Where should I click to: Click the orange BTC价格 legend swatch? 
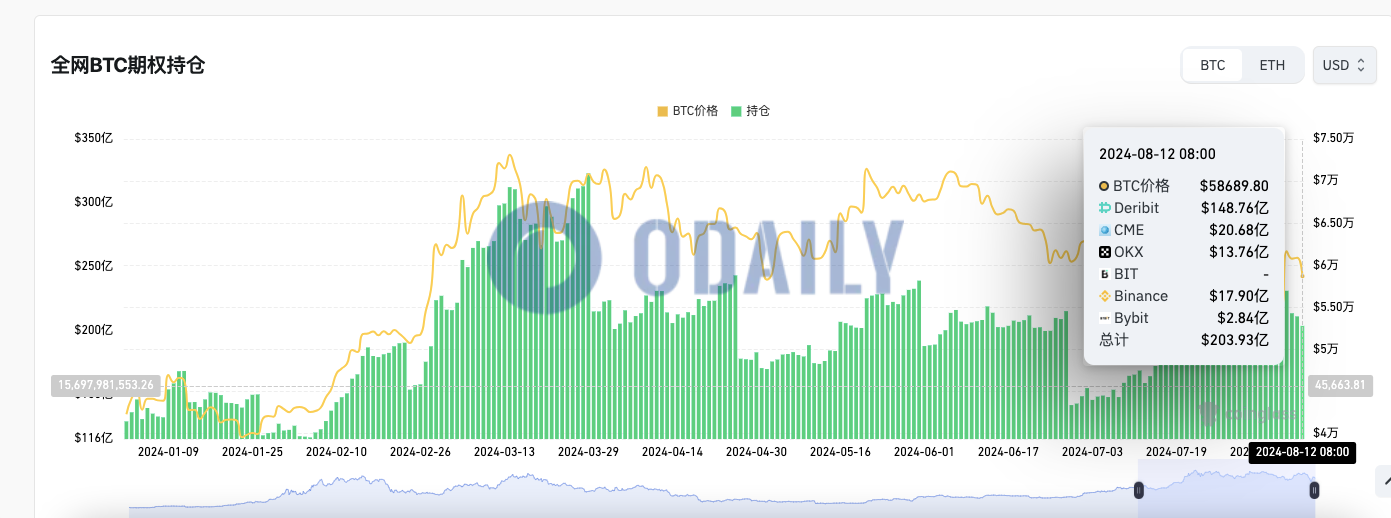tap(662, 111)
